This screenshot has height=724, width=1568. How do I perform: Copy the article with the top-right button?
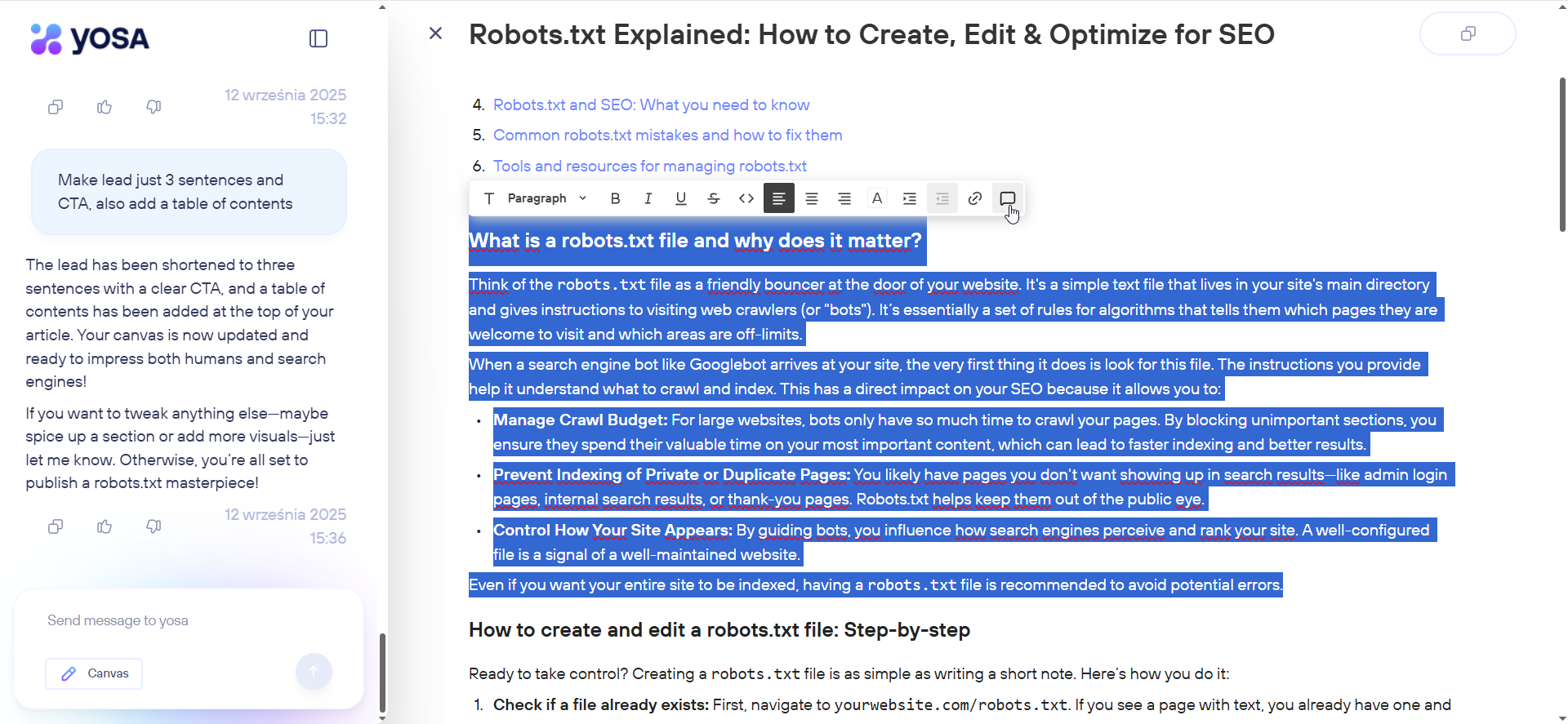1468,33
